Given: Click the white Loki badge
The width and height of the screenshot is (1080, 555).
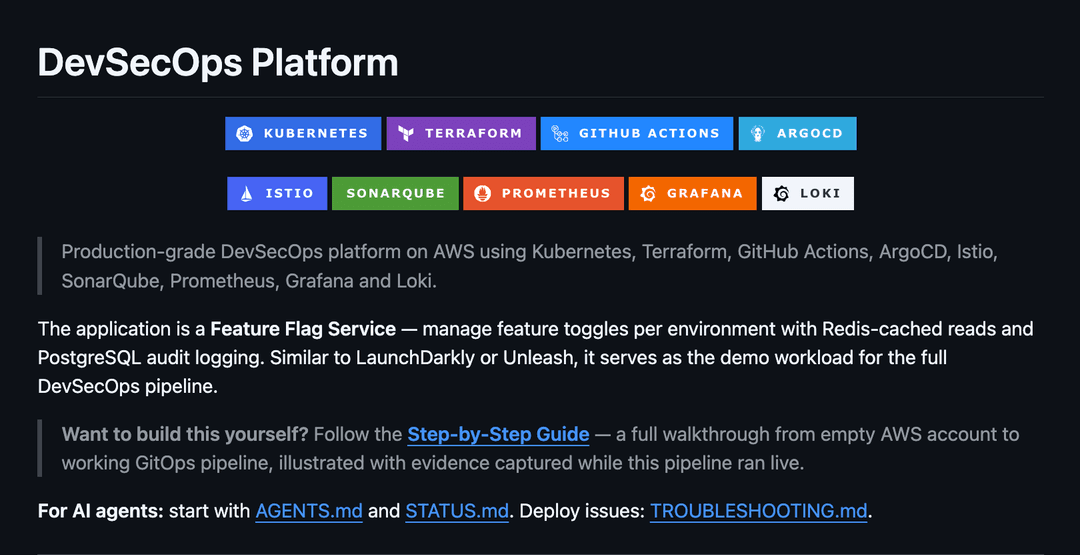Looking at the screenshot, I should click(808, 193).
